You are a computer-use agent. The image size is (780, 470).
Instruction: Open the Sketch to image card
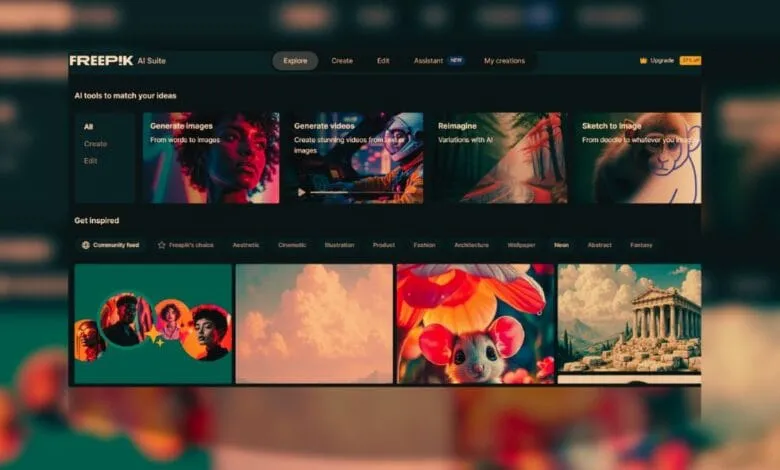pos(638,158)
